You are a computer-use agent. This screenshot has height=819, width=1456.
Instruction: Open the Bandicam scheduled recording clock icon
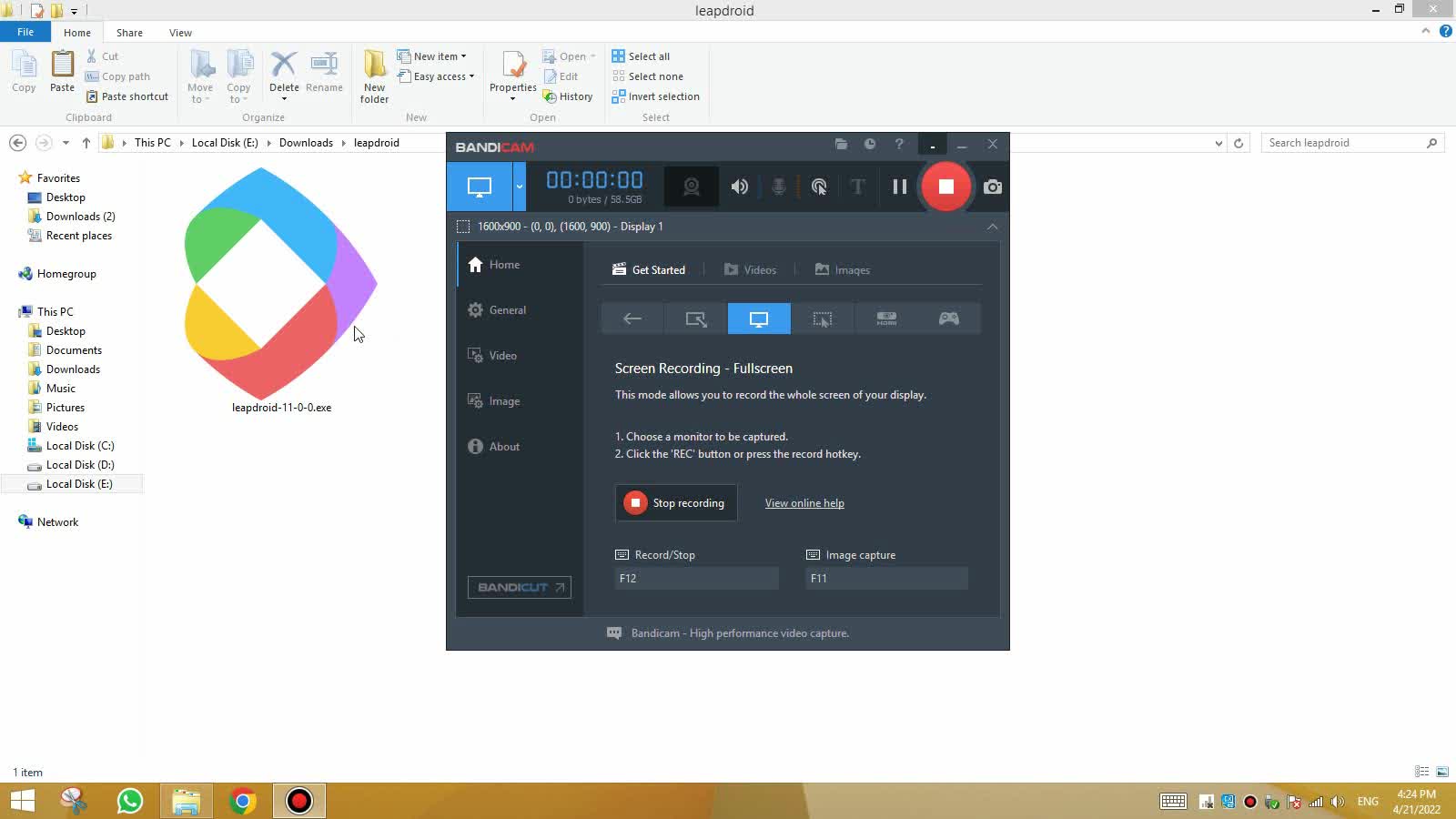(x=870, y=144)
